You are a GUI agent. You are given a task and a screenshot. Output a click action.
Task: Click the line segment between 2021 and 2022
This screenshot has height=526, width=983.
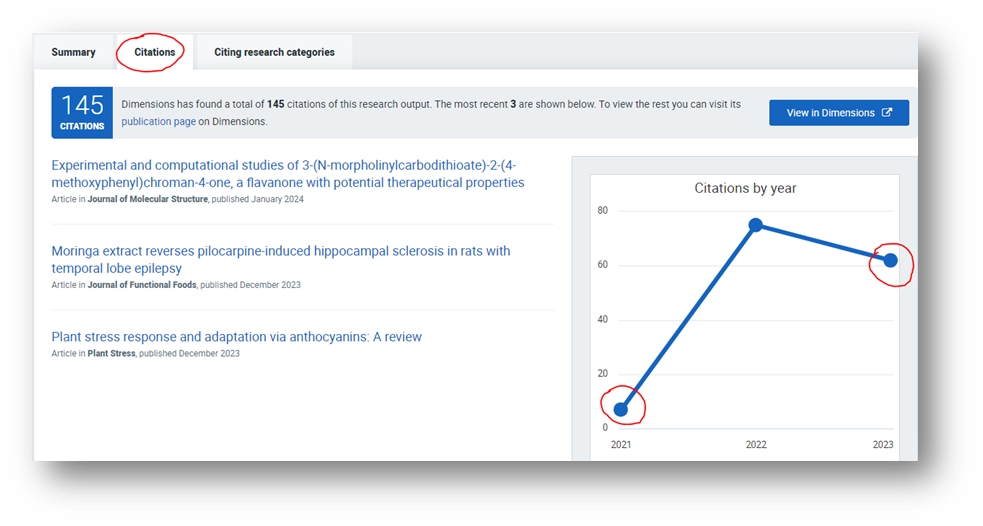(x=688, y=317)
